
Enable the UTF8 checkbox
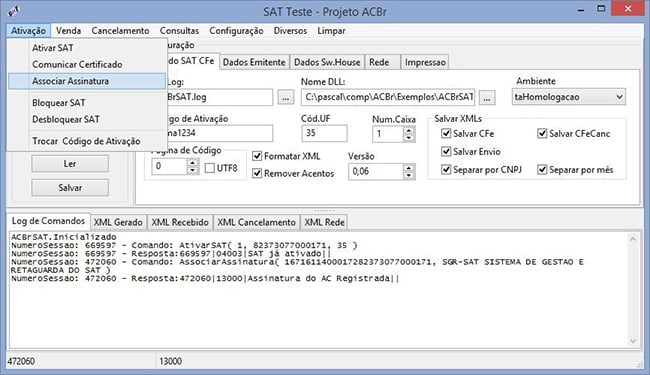210,168
